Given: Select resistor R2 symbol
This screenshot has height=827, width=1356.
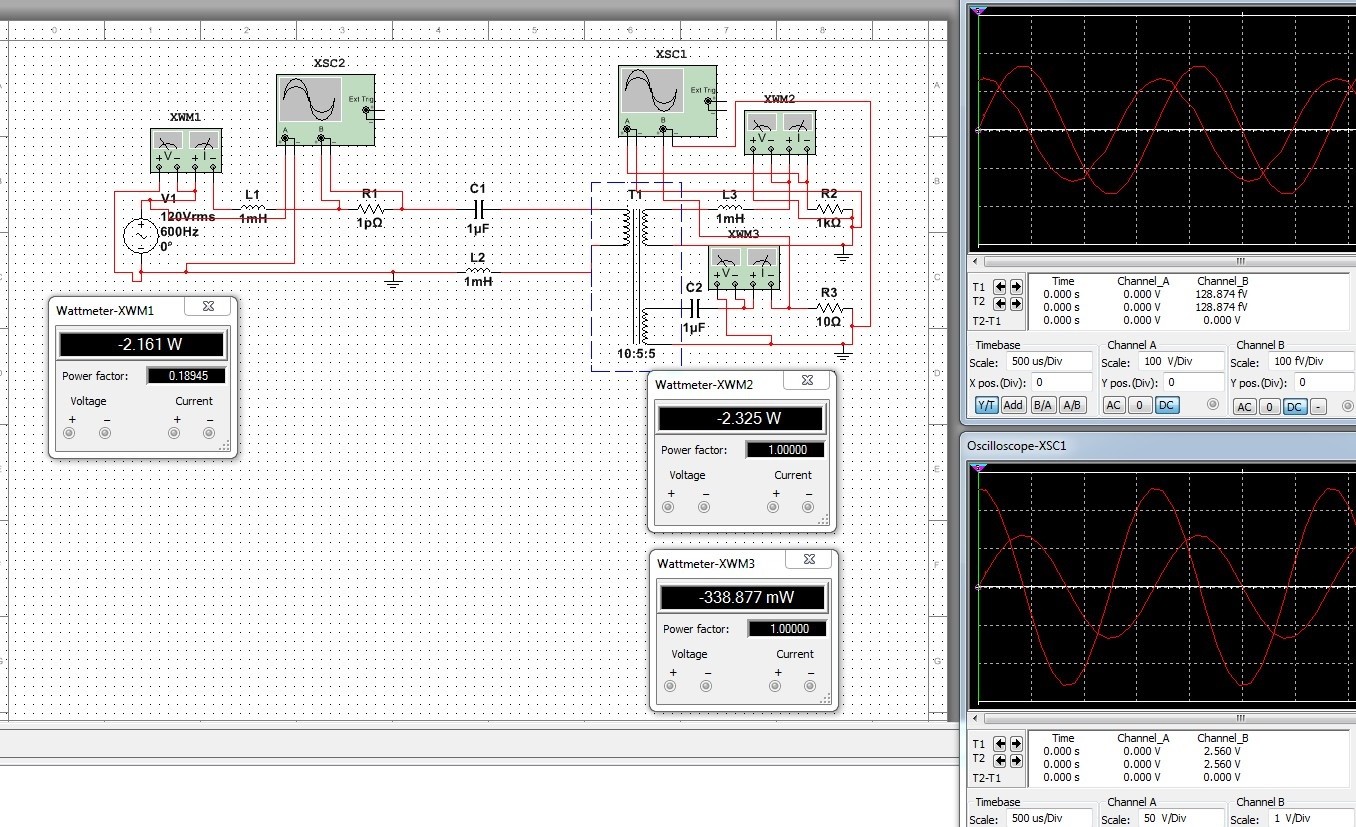Looking at the screenshot, I should point(830,208).
